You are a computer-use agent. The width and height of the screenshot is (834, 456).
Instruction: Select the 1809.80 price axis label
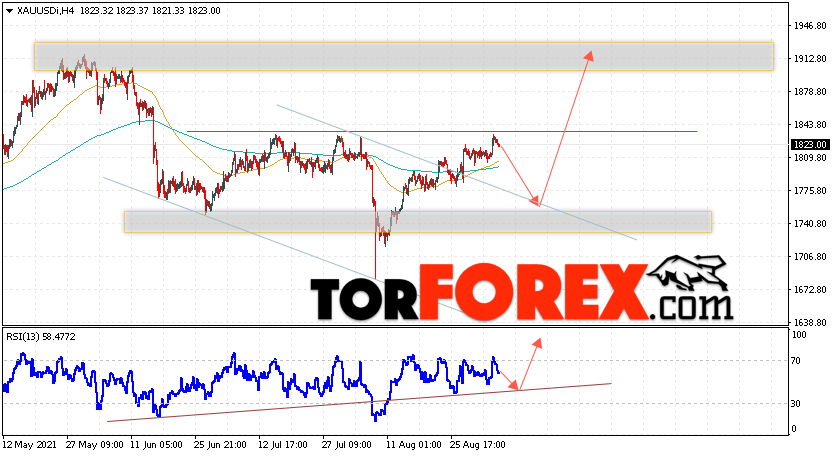click(x=810, y=157)
